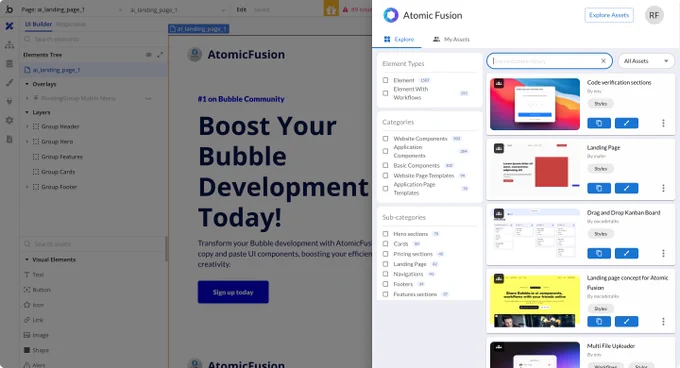Open more options for Landing page concept asset
Image resolution: width=680 pixels, height=368 pixels.
pyautogui.click(x=663, y=321)
